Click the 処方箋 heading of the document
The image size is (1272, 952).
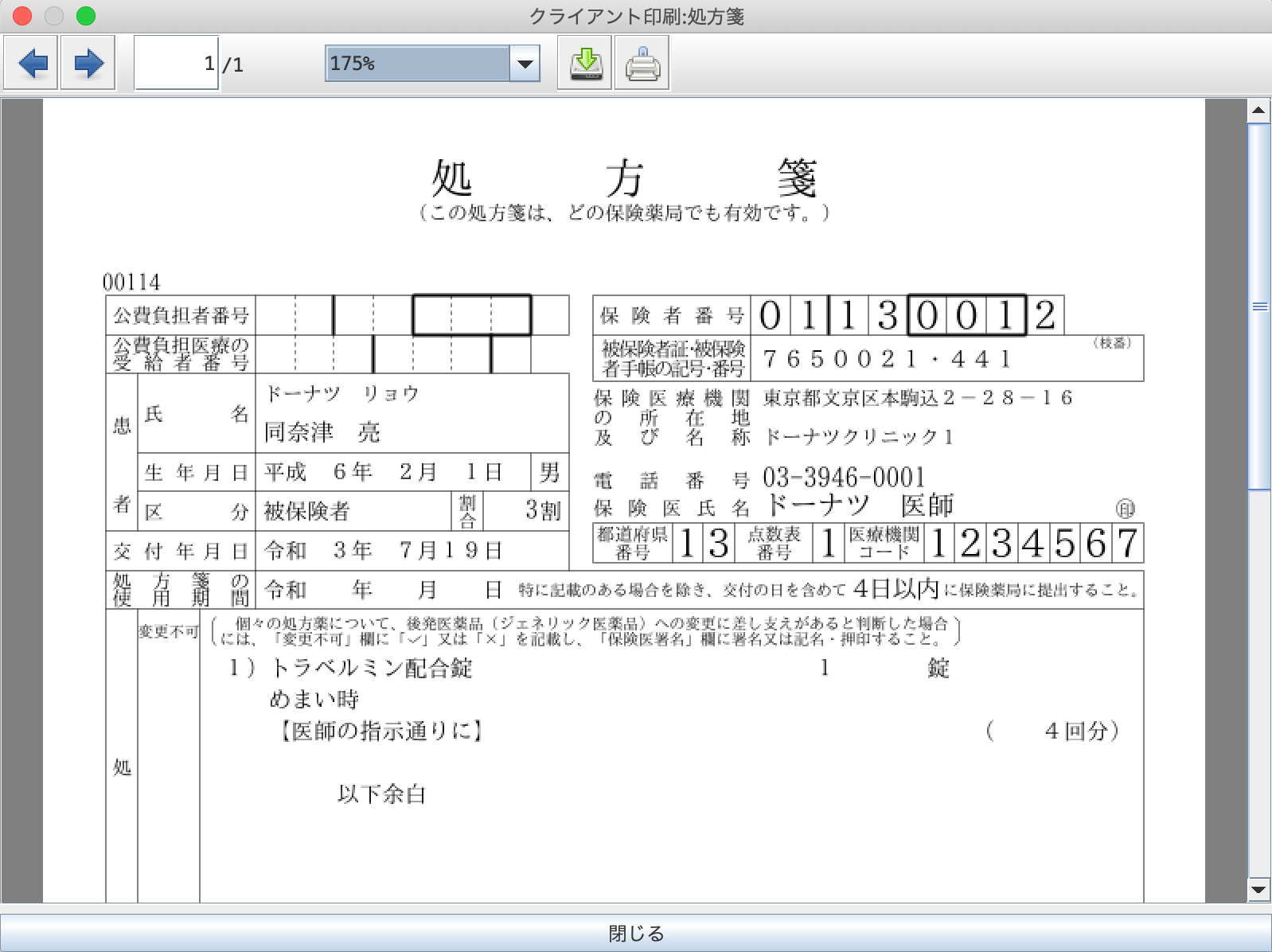pyautogui.click(x=624, y=178)
